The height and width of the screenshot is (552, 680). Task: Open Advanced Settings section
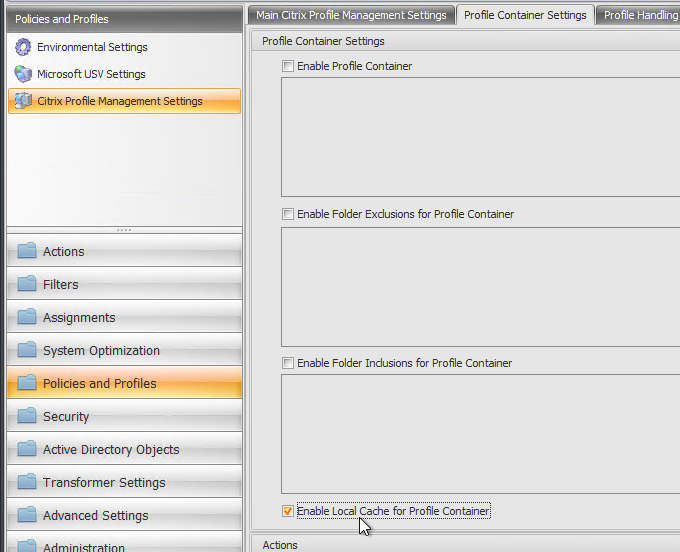point(124,515)
